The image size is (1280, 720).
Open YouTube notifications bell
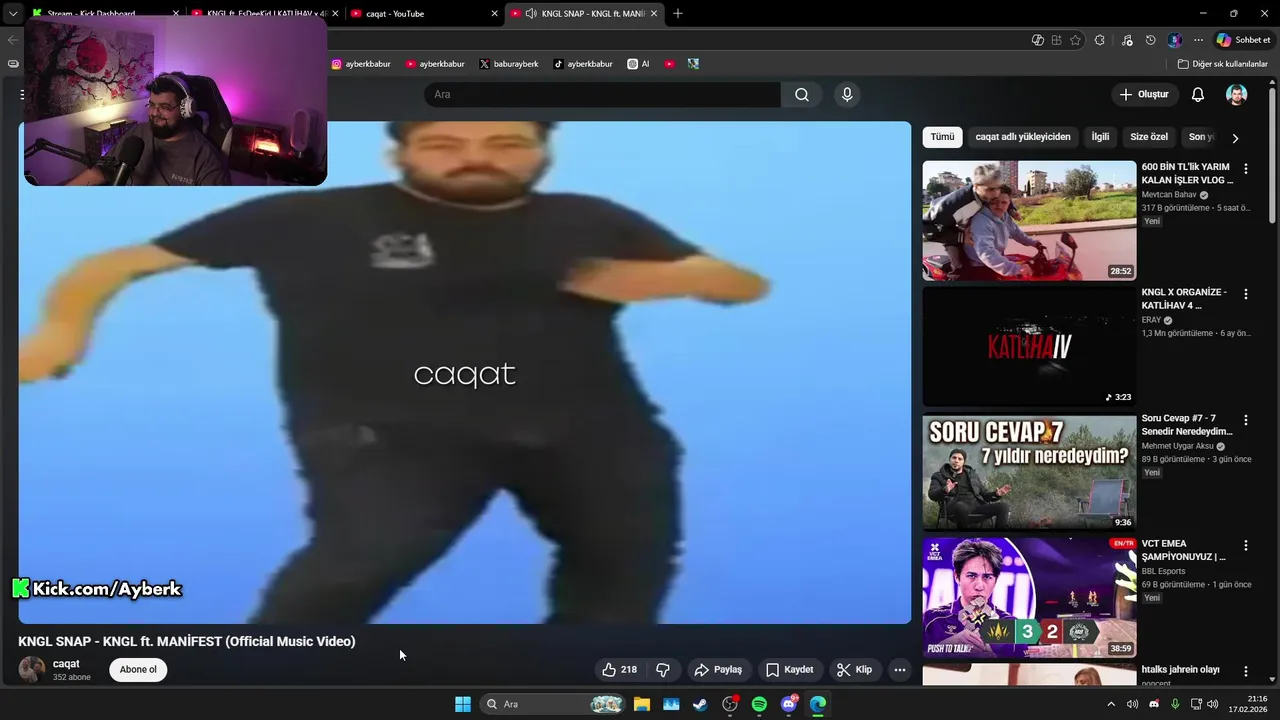tap(1198, 94)
